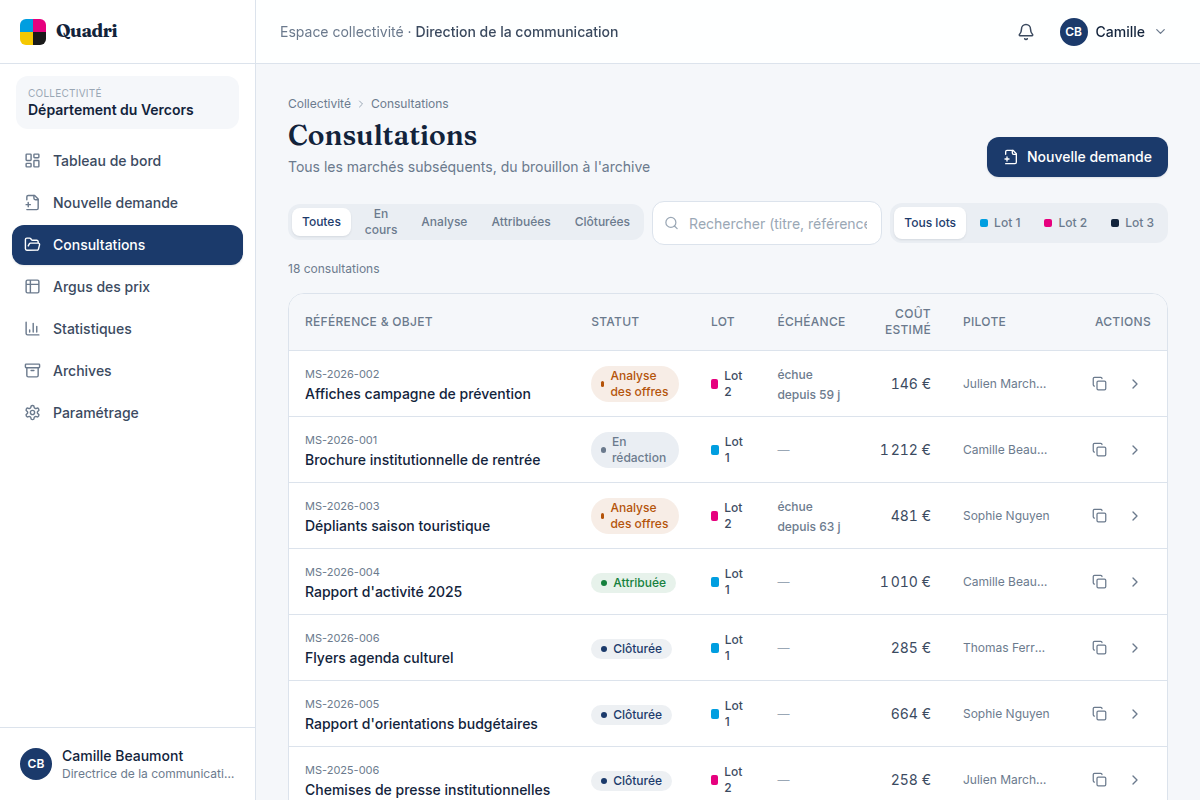Click the blue Nouvelle demande button
1200x800 pixels.
point(1077,157)
